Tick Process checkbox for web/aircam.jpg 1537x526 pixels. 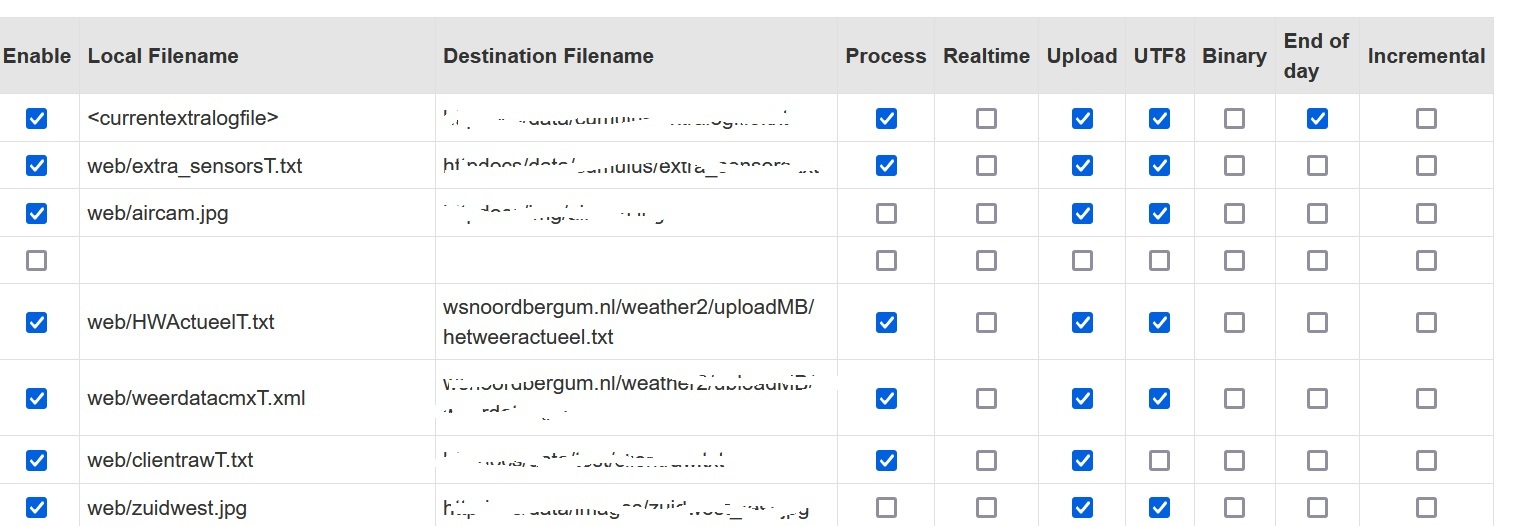tap(886, 213)
